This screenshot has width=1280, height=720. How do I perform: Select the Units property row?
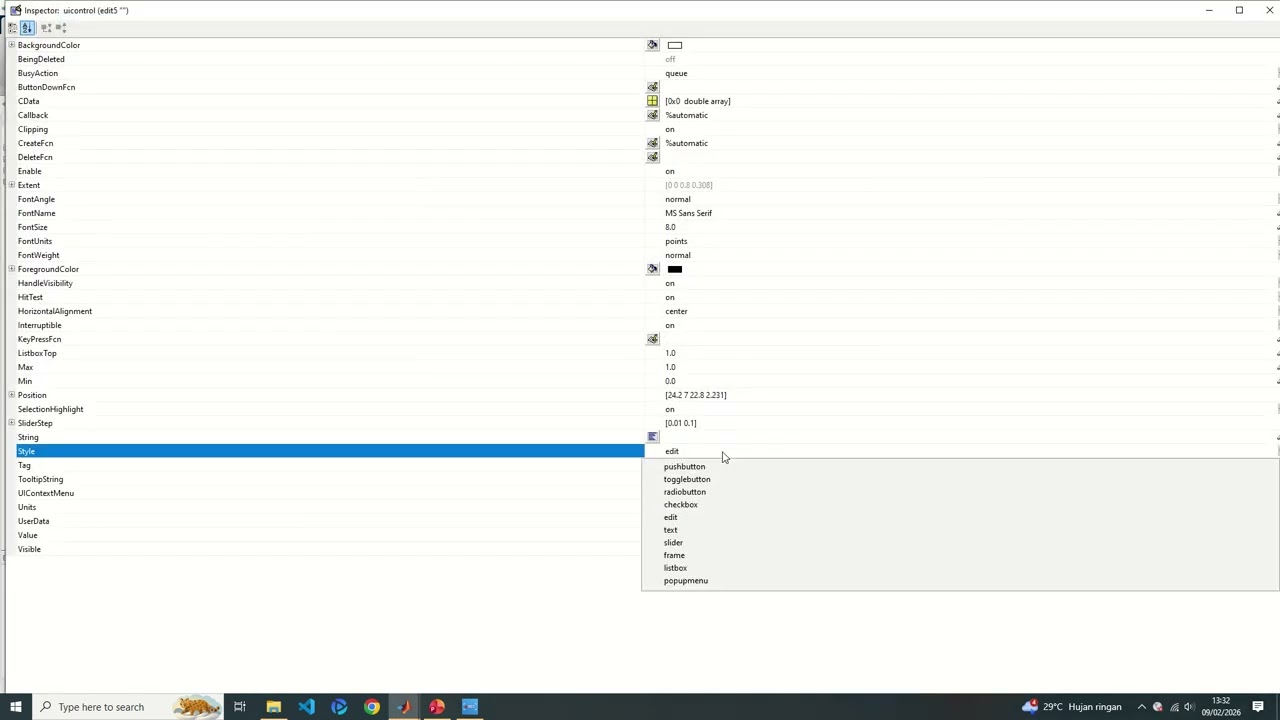click(x=330, y=507)
